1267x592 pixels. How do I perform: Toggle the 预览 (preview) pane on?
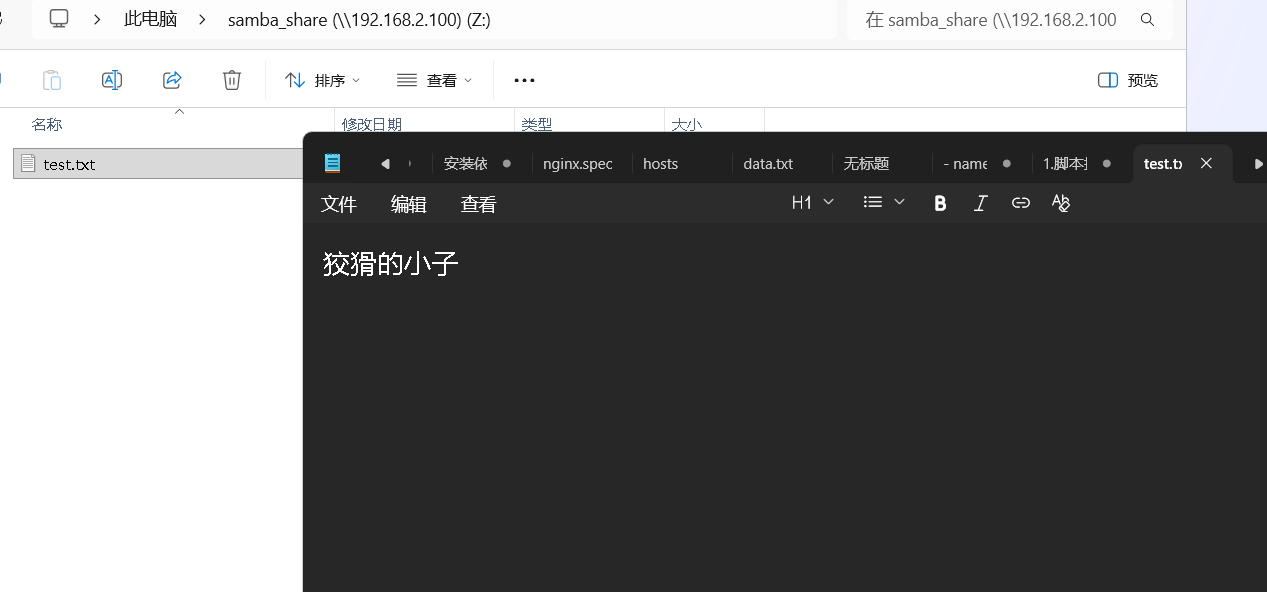(x=1126, y=80)
